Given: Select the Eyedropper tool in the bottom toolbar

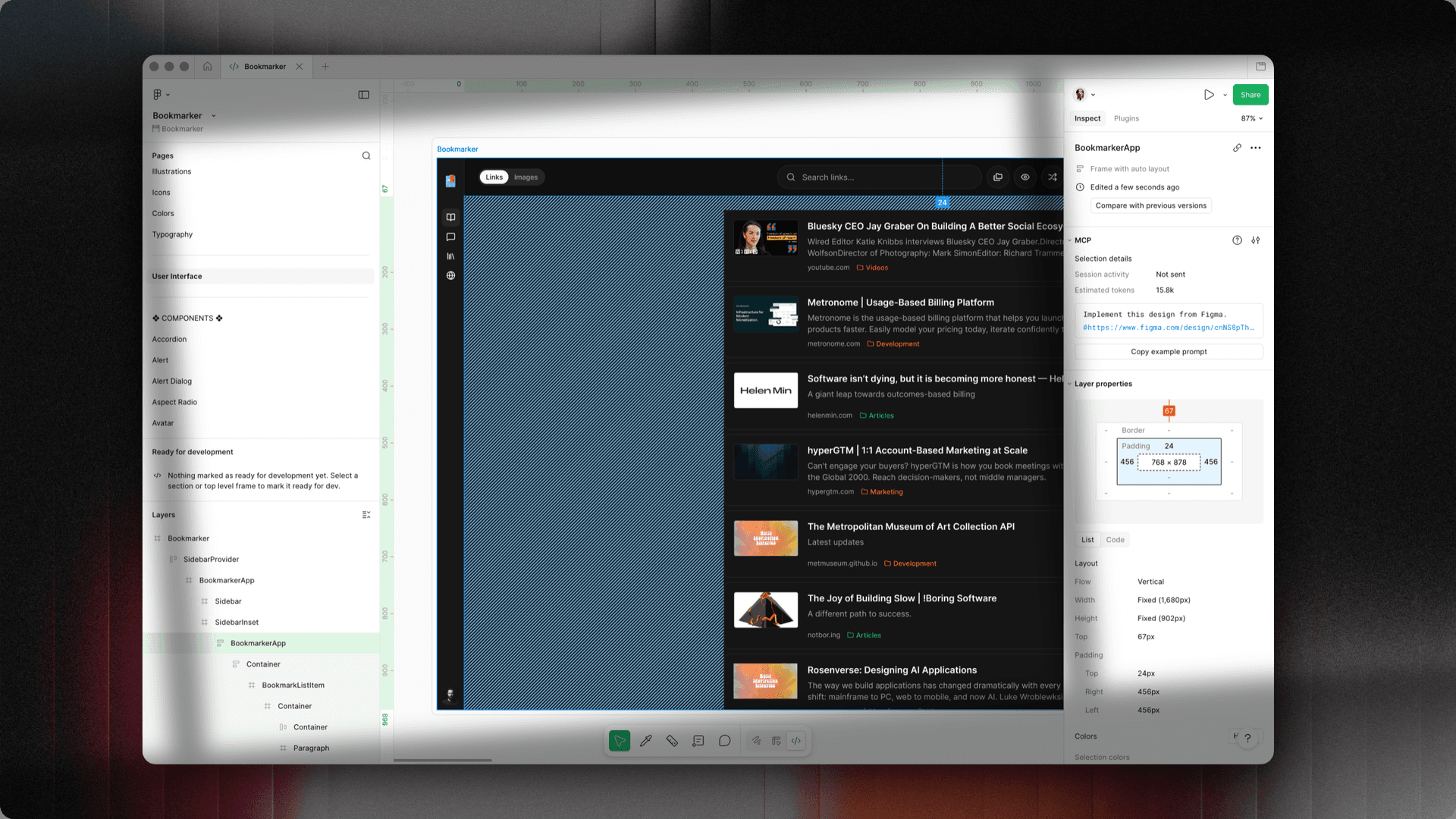Looking at the screenshot, I should (646, 741).
